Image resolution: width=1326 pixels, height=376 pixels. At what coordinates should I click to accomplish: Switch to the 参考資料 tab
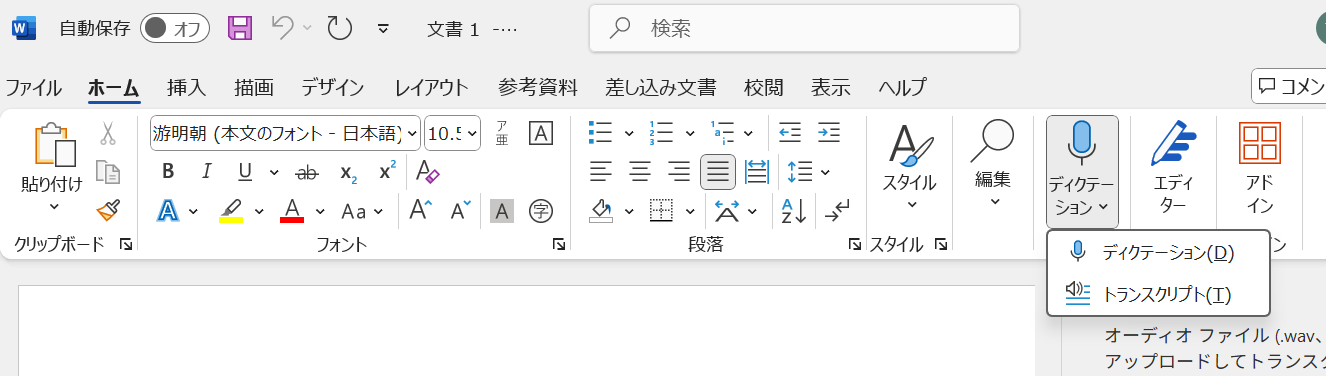(538, 87)
